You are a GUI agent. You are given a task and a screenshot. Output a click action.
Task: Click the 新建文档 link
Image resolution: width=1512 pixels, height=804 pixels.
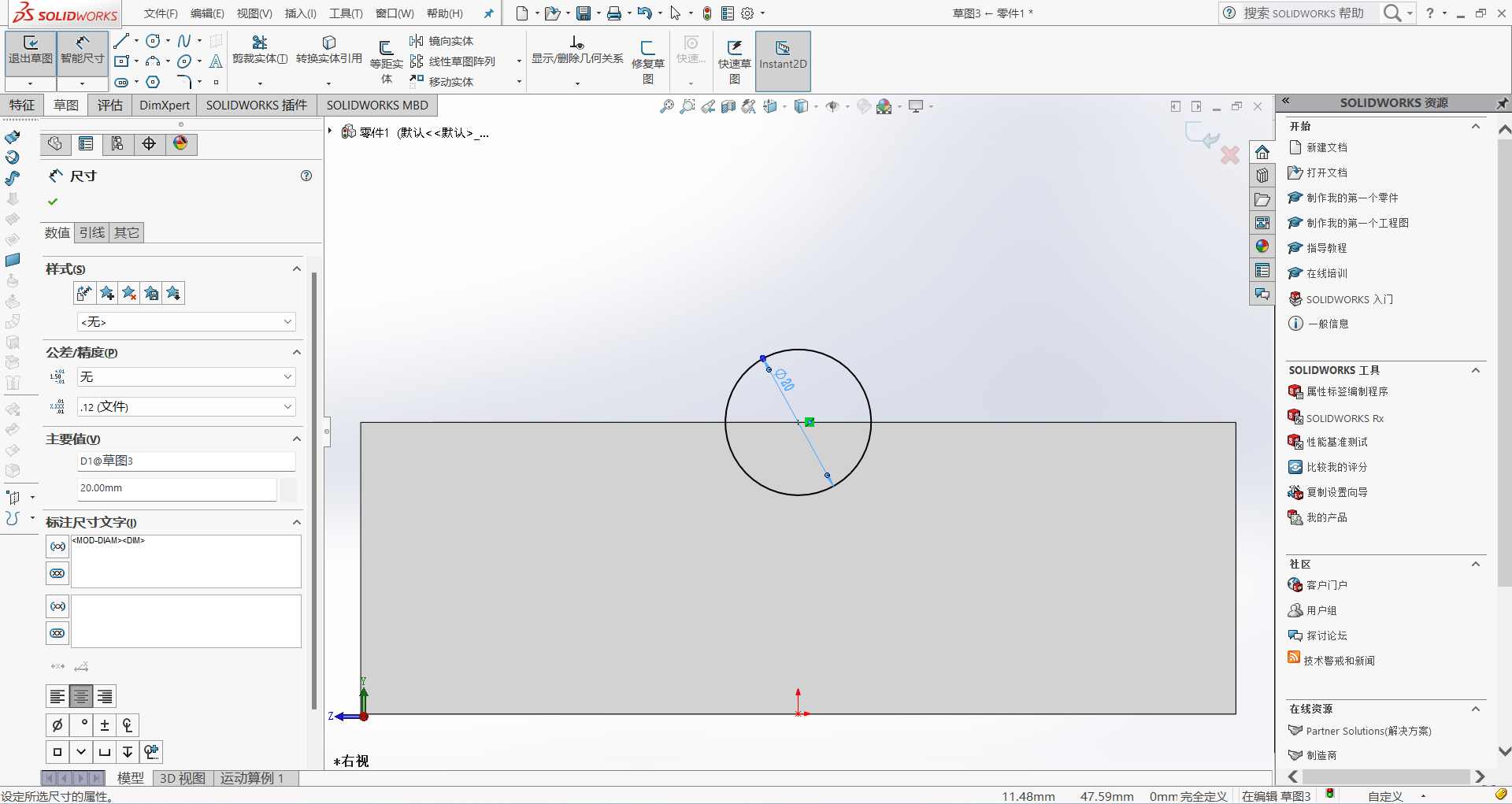click(x=1326, y=147)
